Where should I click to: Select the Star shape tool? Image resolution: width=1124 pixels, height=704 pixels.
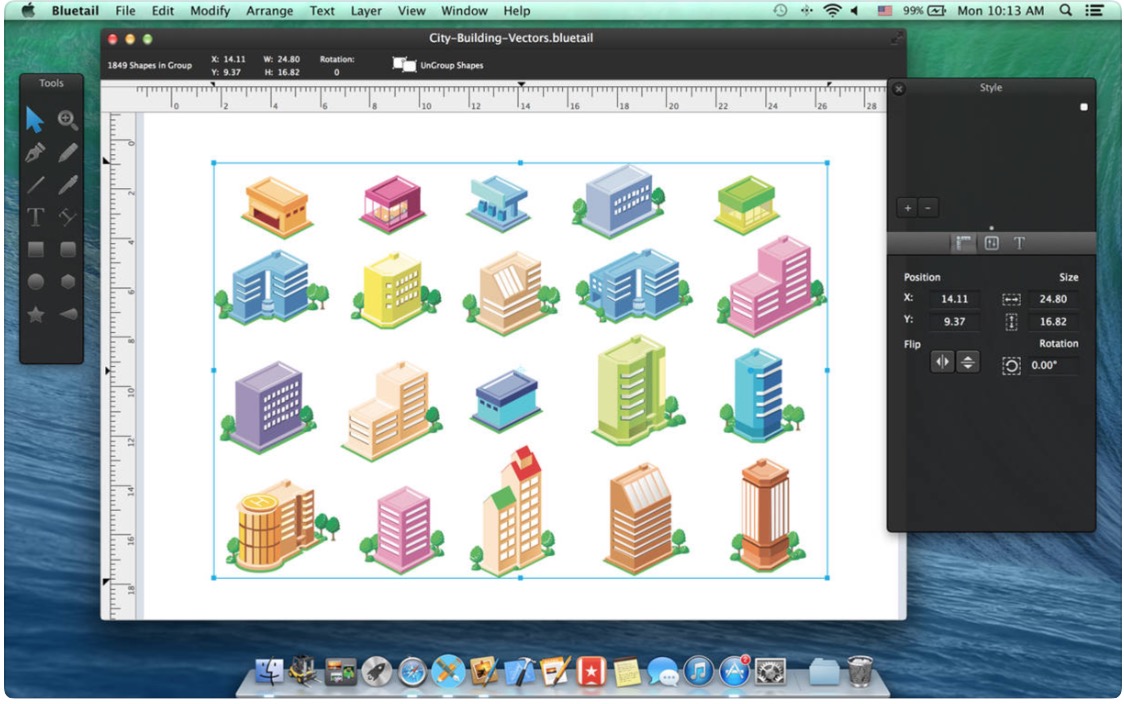pyautogui.click(x=35, y=314)
